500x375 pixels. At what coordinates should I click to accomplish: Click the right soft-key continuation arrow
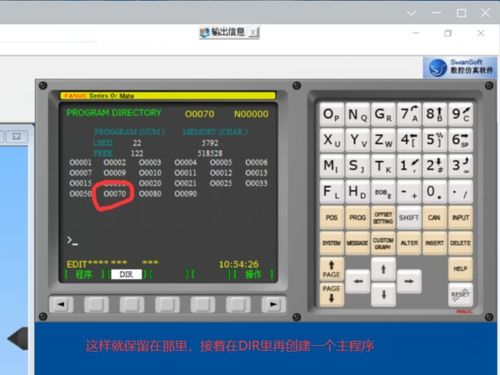[273, 304]
